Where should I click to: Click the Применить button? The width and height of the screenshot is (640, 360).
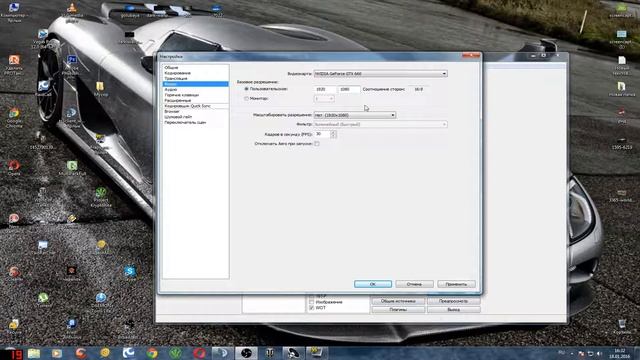pos(456,284)
